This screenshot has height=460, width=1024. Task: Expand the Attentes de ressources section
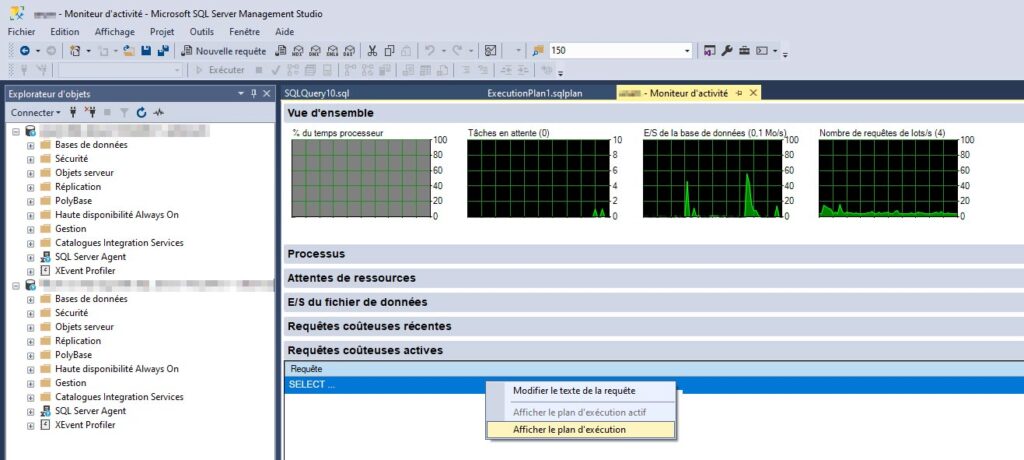pyautogui.click(x=654, y=278)
